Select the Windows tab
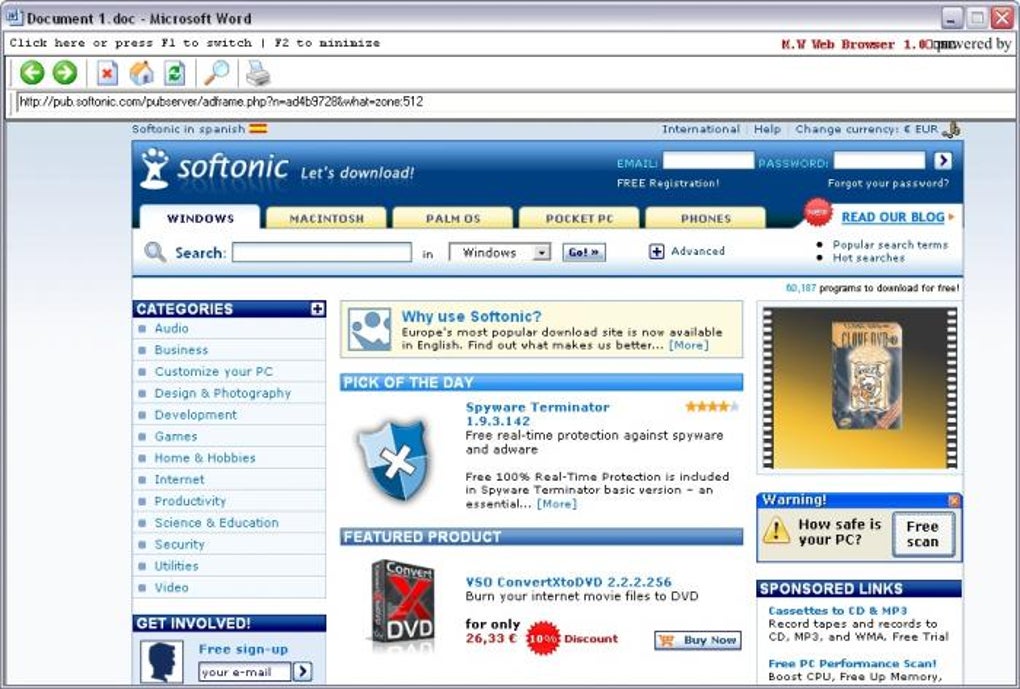This screenshot has width=1020, height=689. pos(200,218)
